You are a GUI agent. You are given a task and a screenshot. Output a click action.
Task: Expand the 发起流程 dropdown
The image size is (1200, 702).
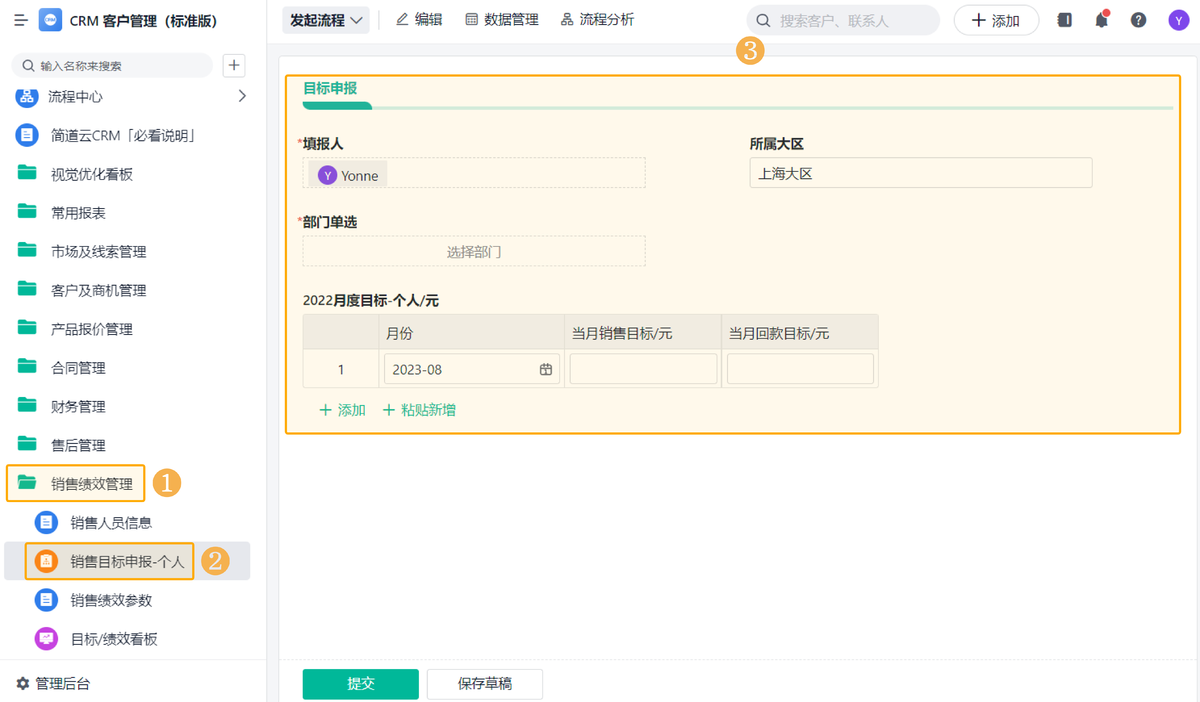pyautogui.click(x=326, y=20)
